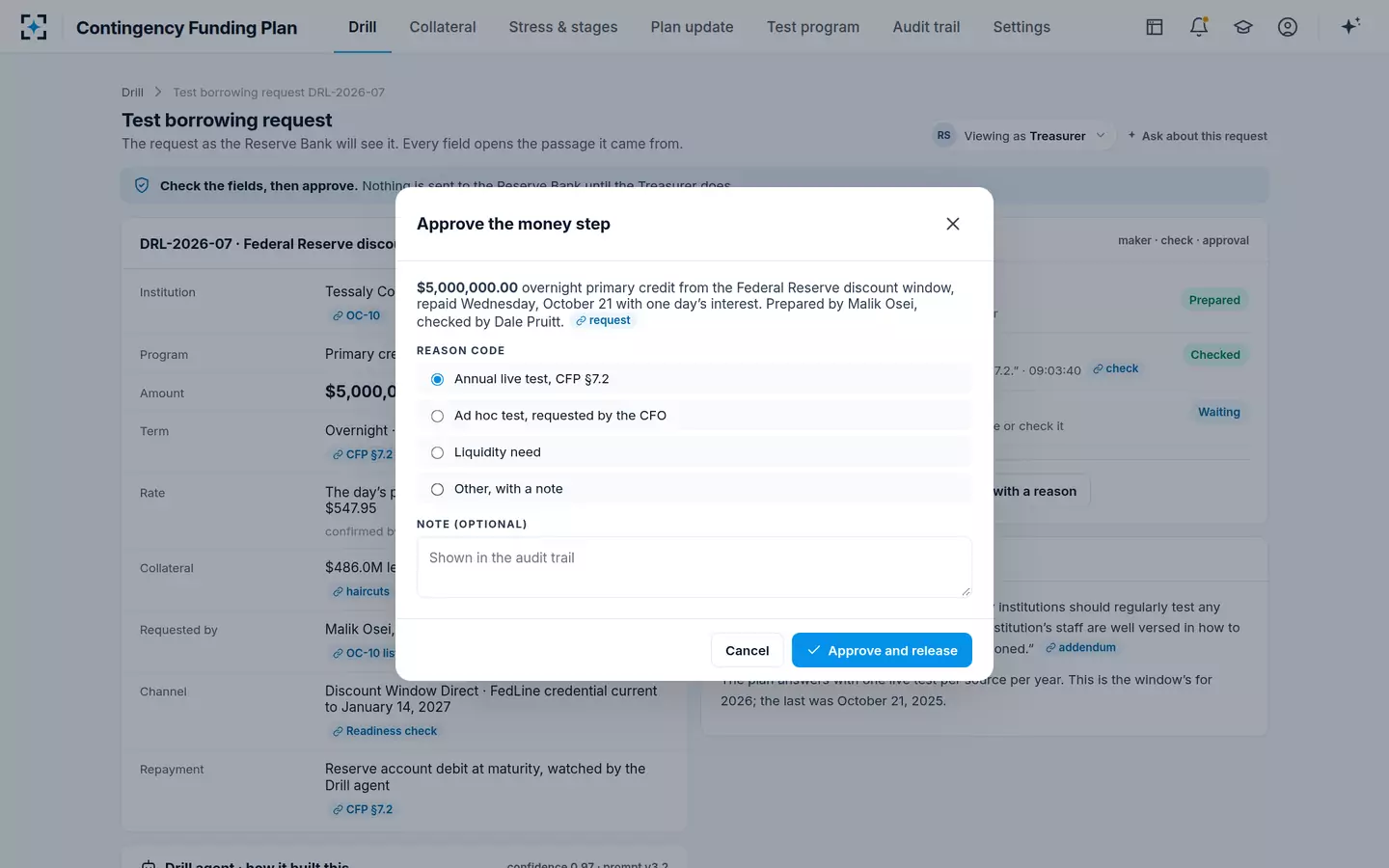Click the Prepared status badge
Viewport: 1389px width, 868px height.
[x=1214, y=300]
